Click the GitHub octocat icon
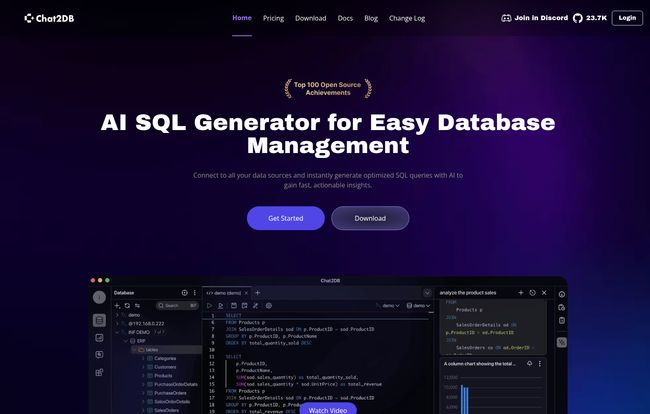Image resolution: width=650 pixels, height=414 pixels. pos(577,18)
